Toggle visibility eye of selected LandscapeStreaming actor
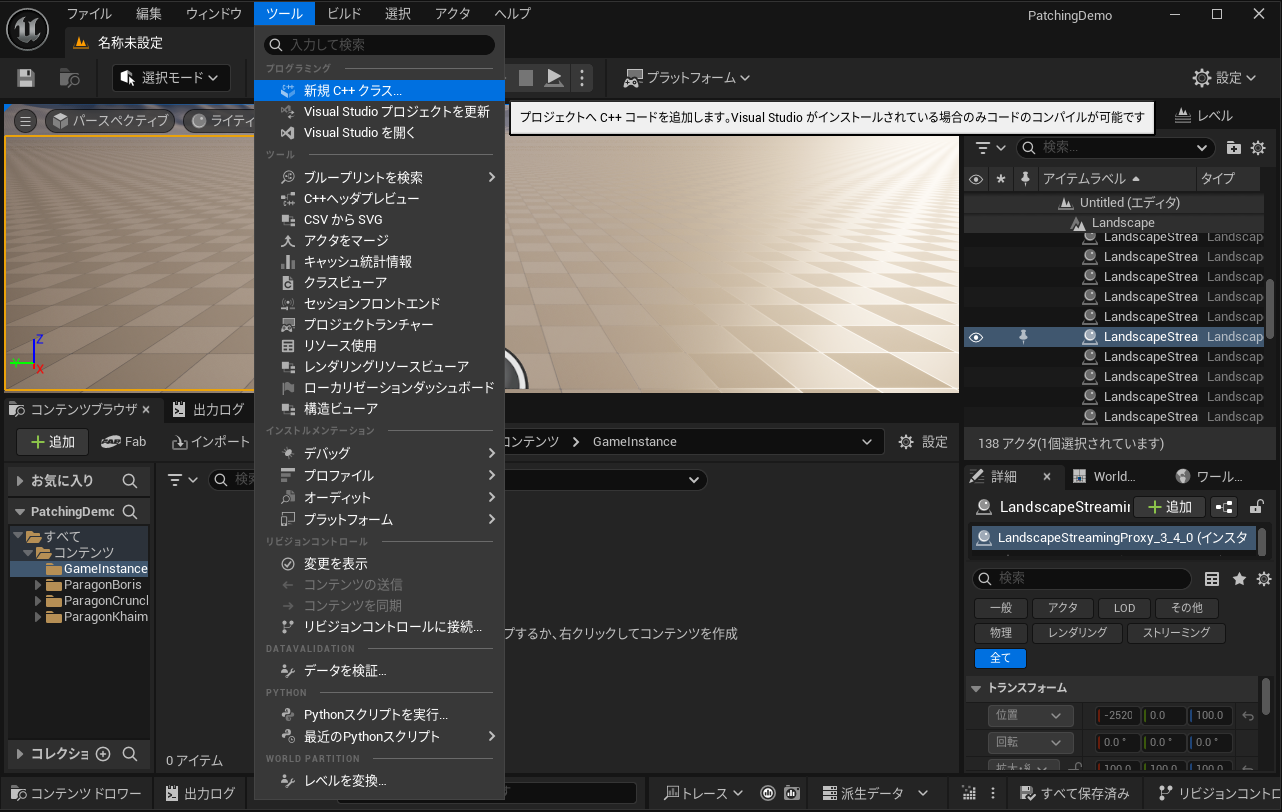Viewport: 1282px width, 812px height. tap(976, 337)
